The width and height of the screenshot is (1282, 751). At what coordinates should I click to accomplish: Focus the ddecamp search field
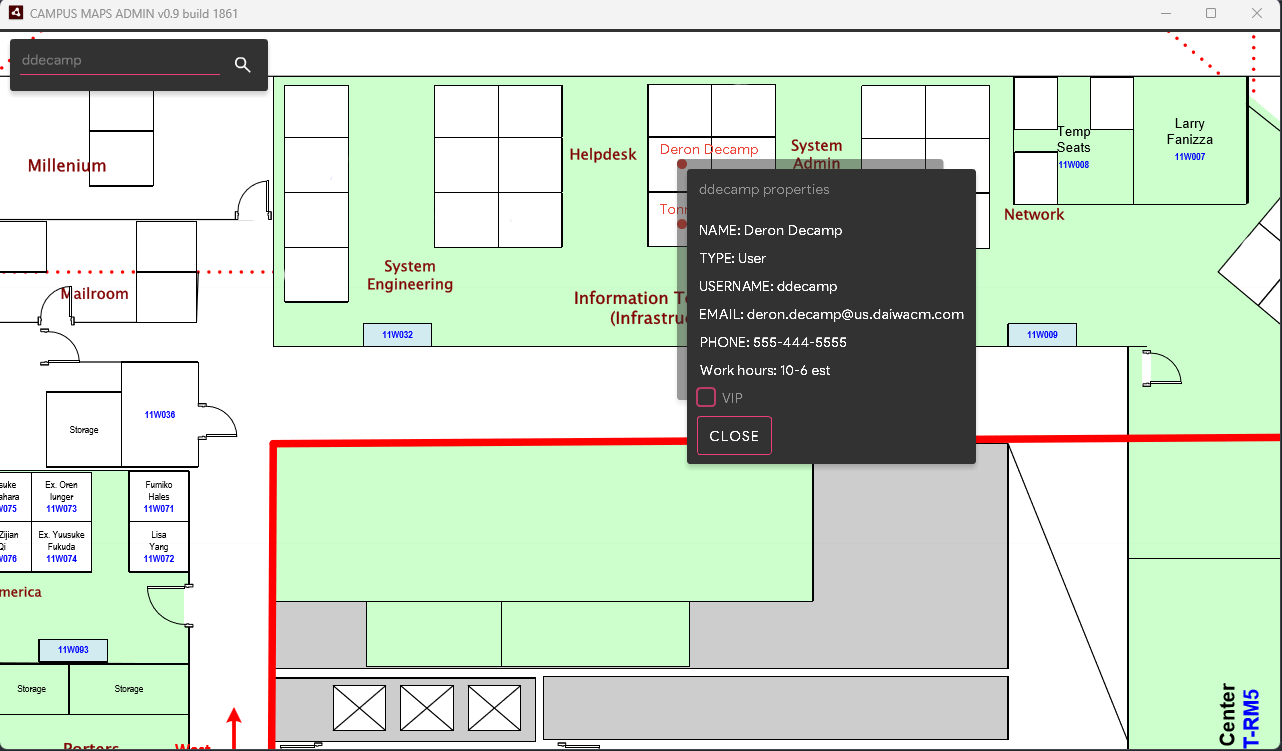pyautogui.click(x=119, y=61)
